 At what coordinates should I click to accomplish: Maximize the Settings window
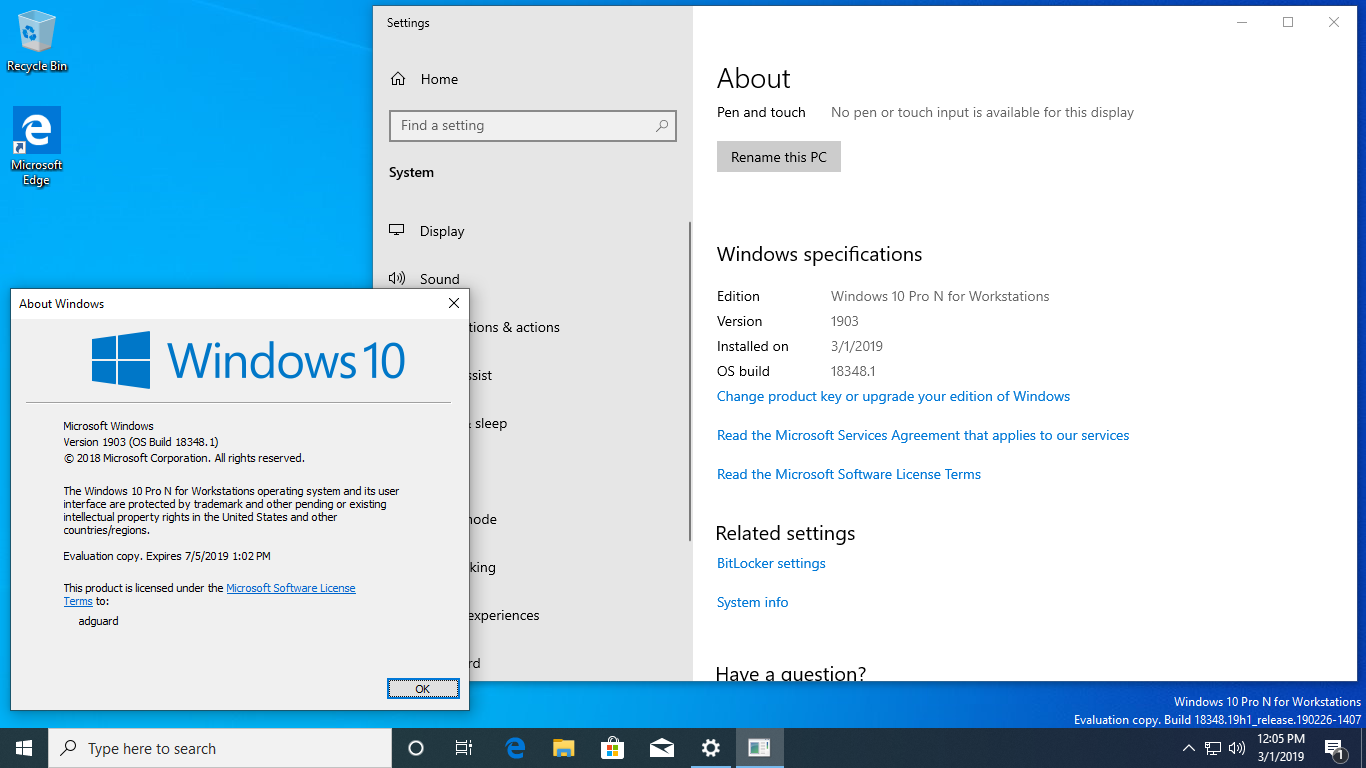[1288, 22]
